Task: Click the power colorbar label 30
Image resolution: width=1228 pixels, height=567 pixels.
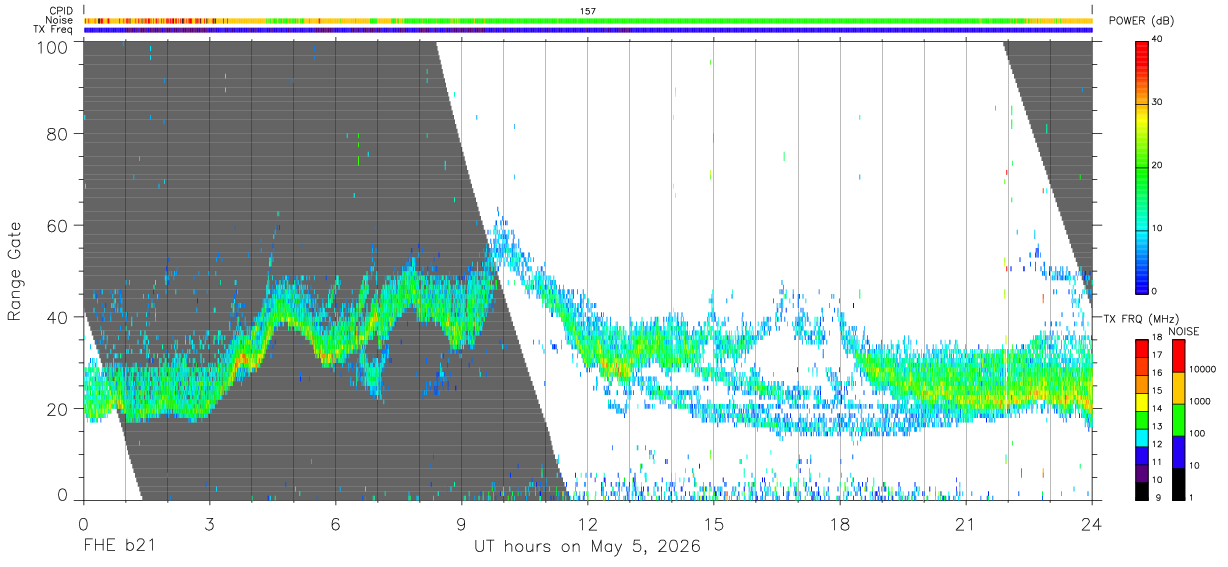Action: point(1158,103)
